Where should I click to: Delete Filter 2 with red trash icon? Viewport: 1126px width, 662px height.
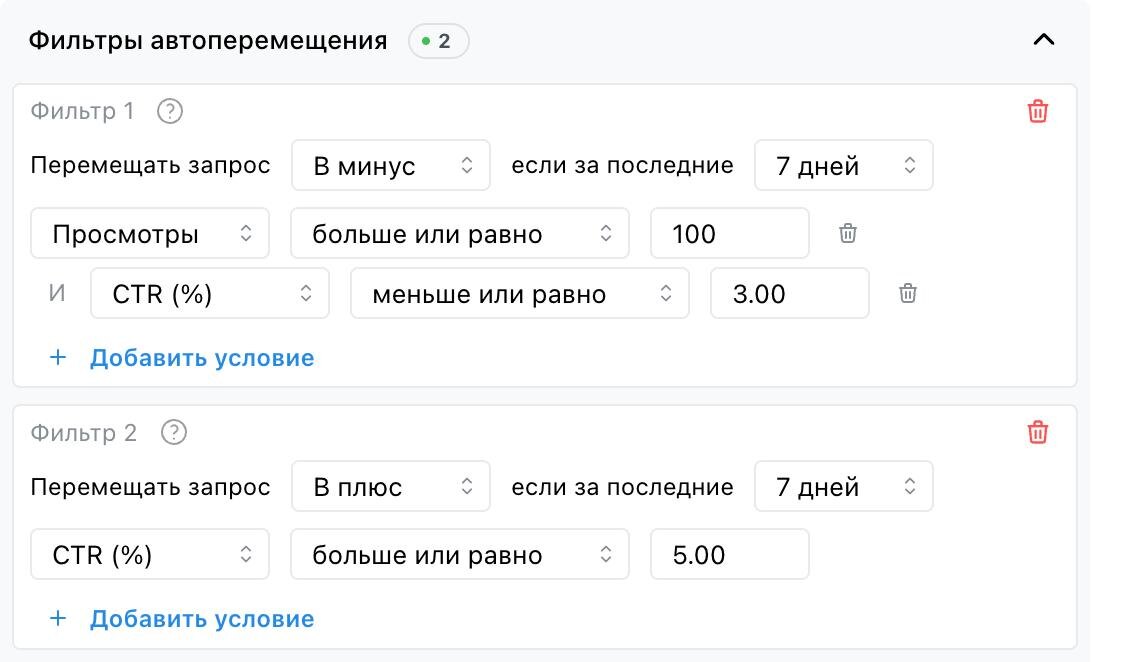pos(1038,433)
